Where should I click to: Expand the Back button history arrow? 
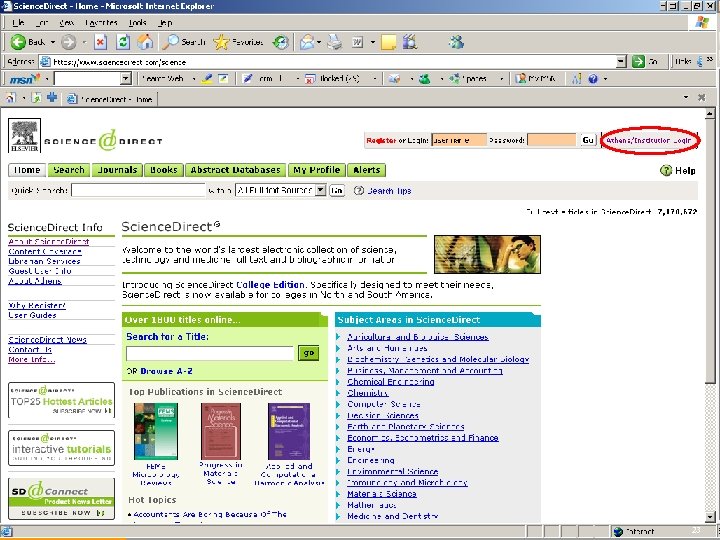pyautogui.click(x=53, y=42)
